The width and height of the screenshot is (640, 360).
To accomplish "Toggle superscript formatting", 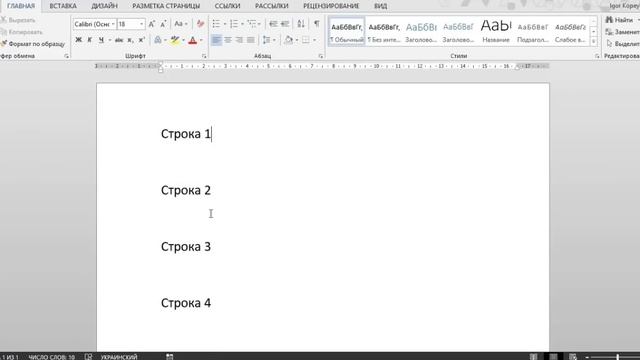I will point(141,40).
